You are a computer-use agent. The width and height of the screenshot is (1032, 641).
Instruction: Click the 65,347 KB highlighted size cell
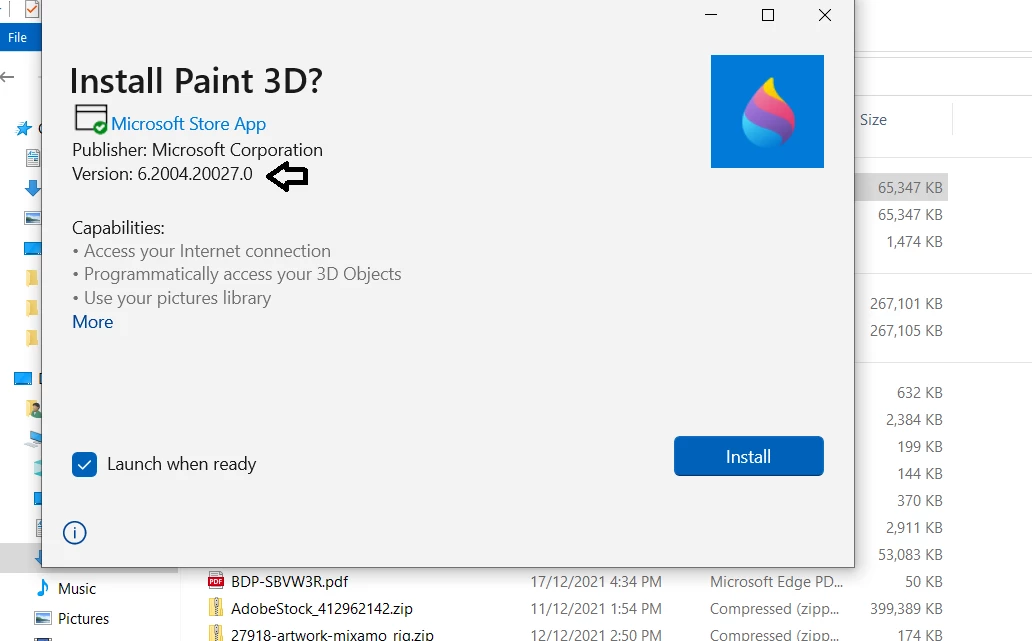(x=910, y=188)
